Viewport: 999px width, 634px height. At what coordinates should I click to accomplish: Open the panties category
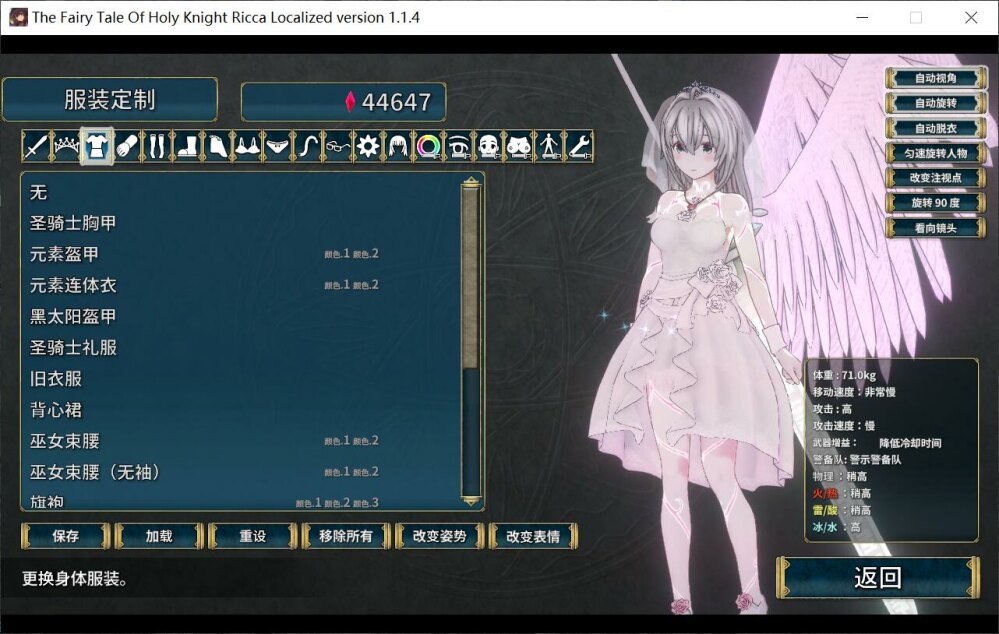pyautogui.click(x=278, y=147)
